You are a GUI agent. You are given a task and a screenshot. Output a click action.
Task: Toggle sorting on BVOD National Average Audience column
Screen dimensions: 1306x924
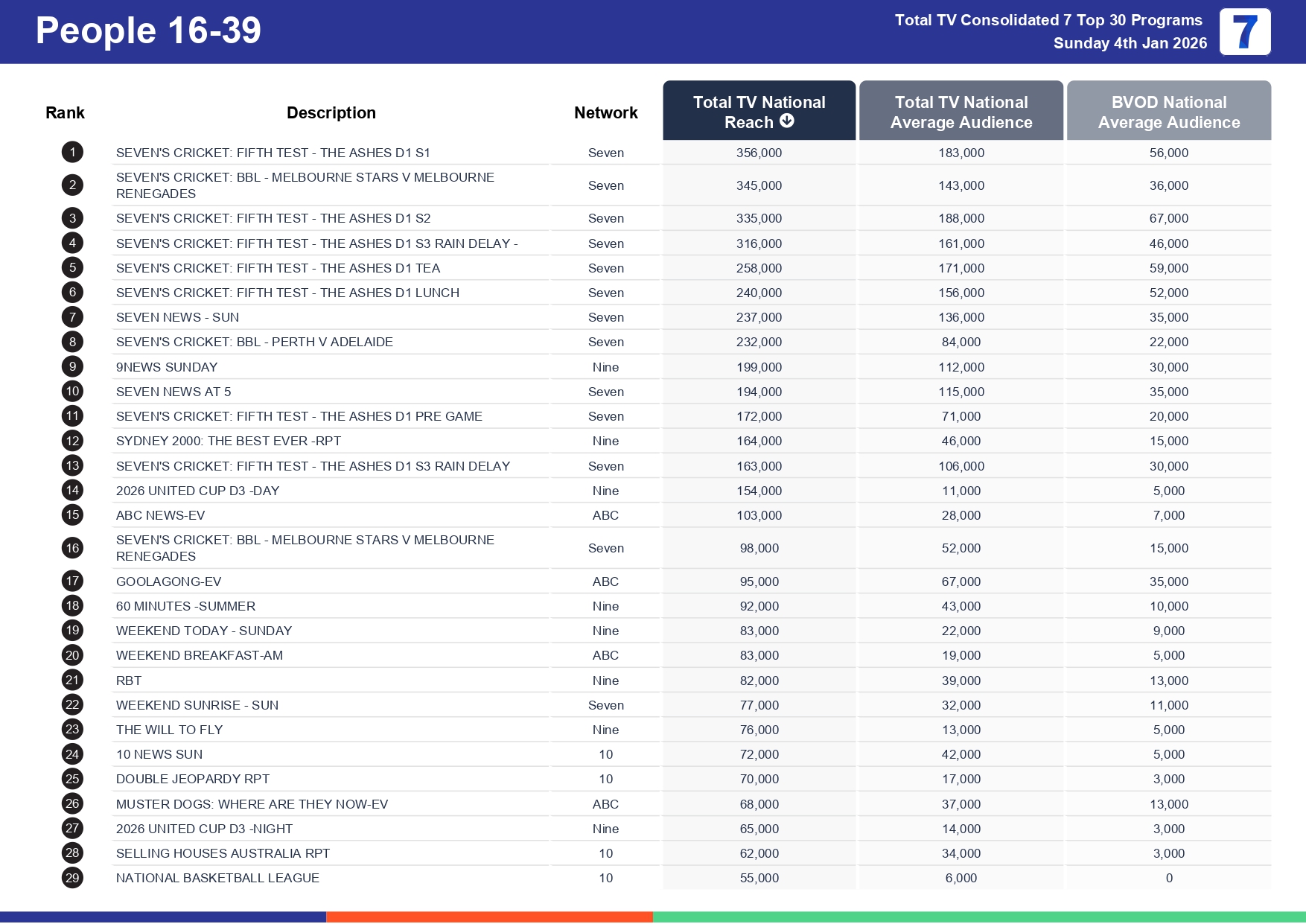(x=1169, y=112)
